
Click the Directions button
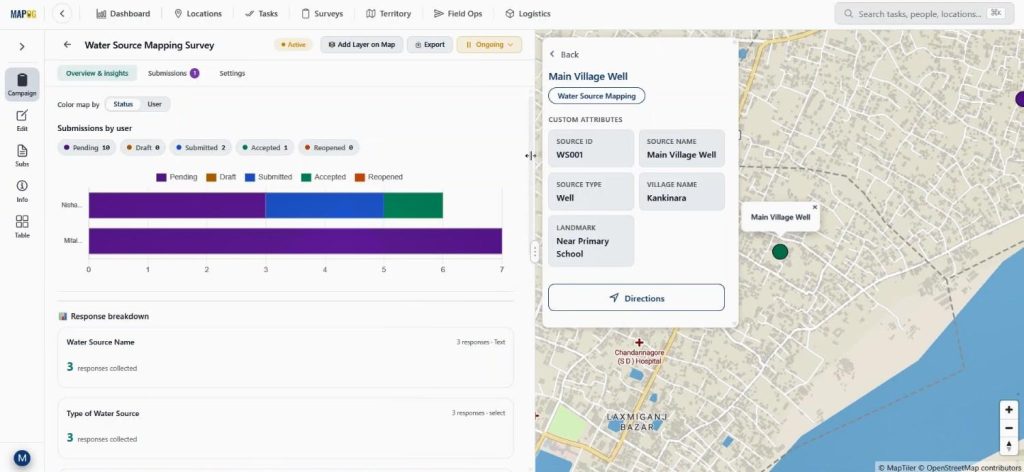point(636,298)
